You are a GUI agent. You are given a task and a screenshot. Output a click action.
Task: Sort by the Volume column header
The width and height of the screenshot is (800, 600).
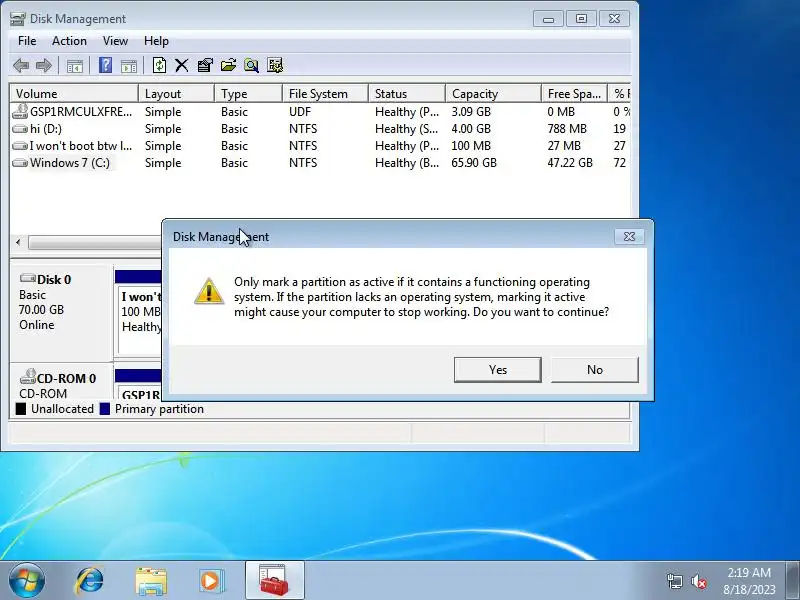(74, 94)
